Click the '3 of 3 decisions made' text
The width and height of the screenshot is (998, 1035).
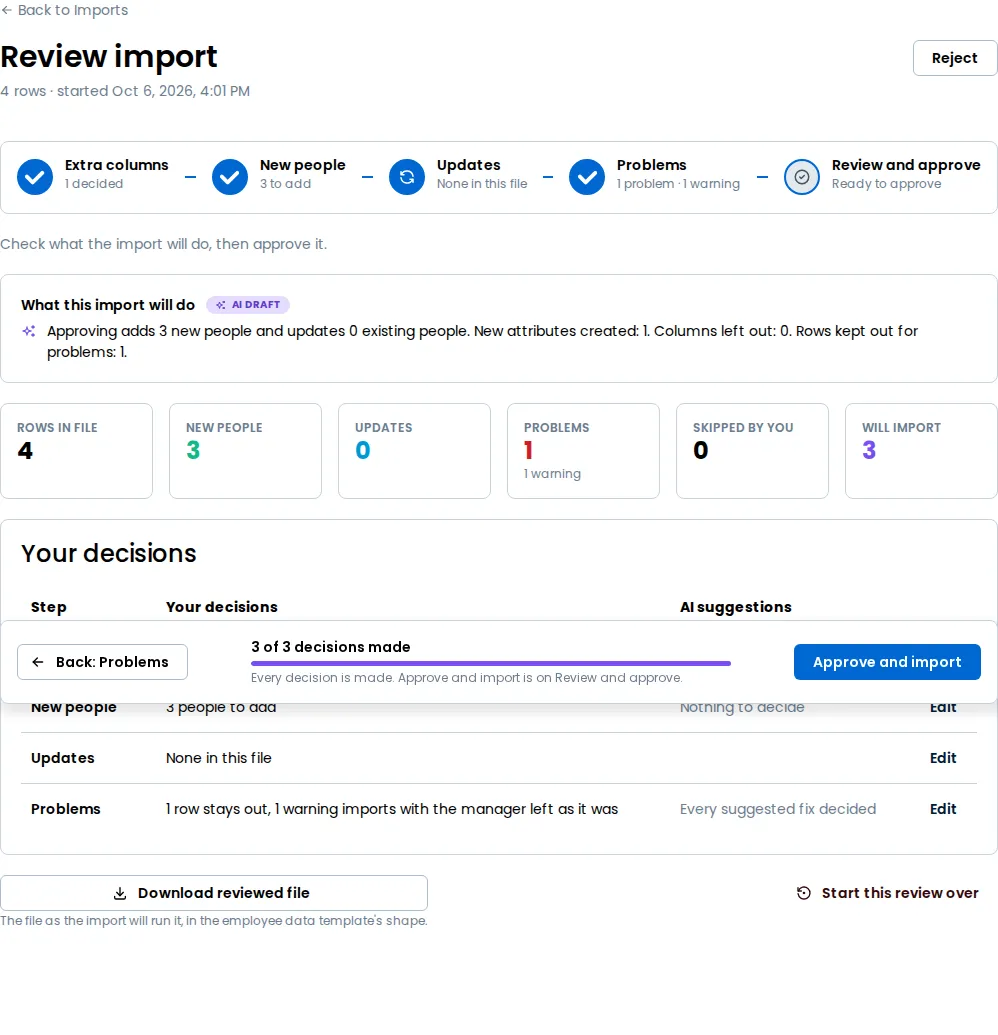(x=331, y=647)
